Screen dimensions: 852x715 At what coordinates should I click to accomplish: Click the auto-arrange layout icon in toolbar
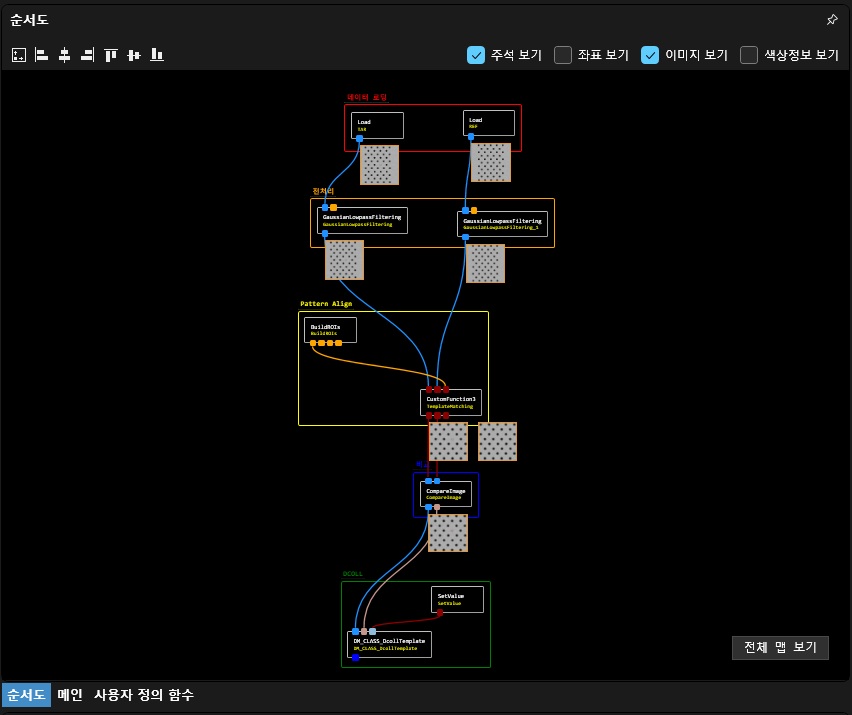point(18,55)
